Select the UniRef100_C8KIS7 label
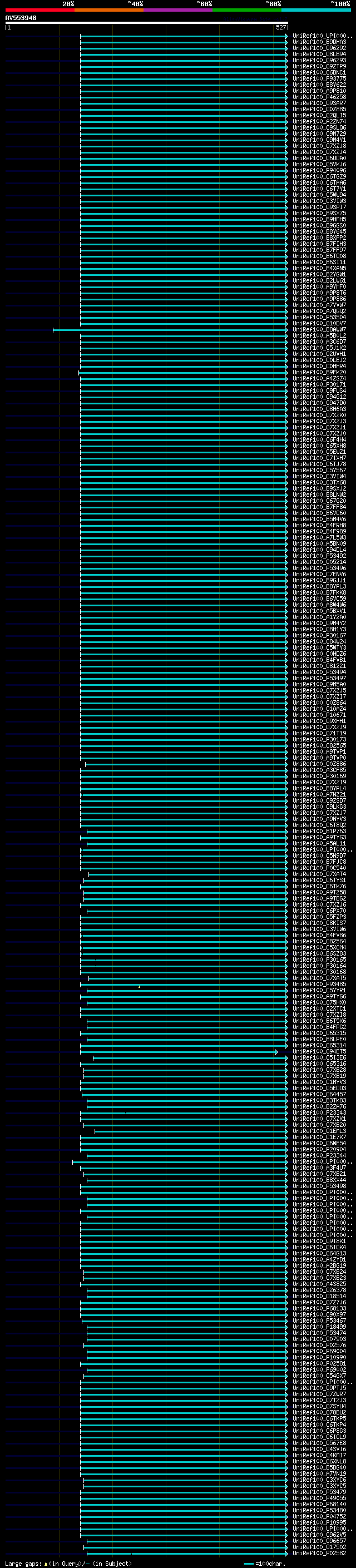Viewport: 356px width, 1568px height. [319, 923]
